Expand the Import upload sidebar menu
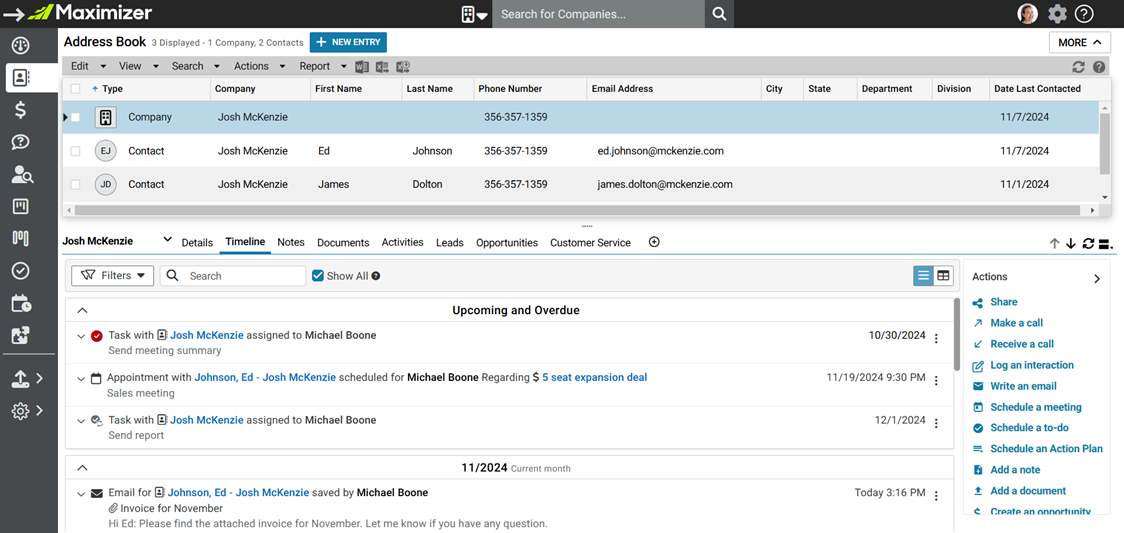 pyautogui.click(x=28, y=378)
